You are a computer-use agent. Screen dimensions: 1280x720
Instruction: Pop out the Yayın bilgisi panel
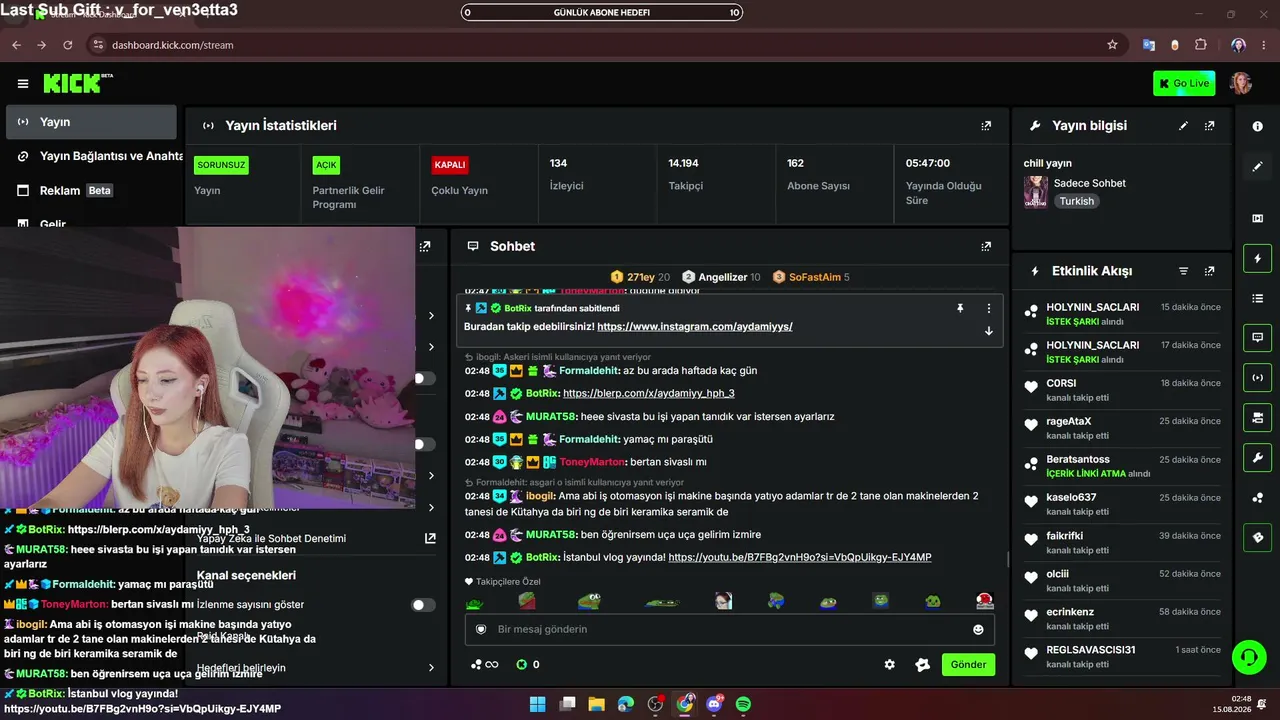[1209, 126]
